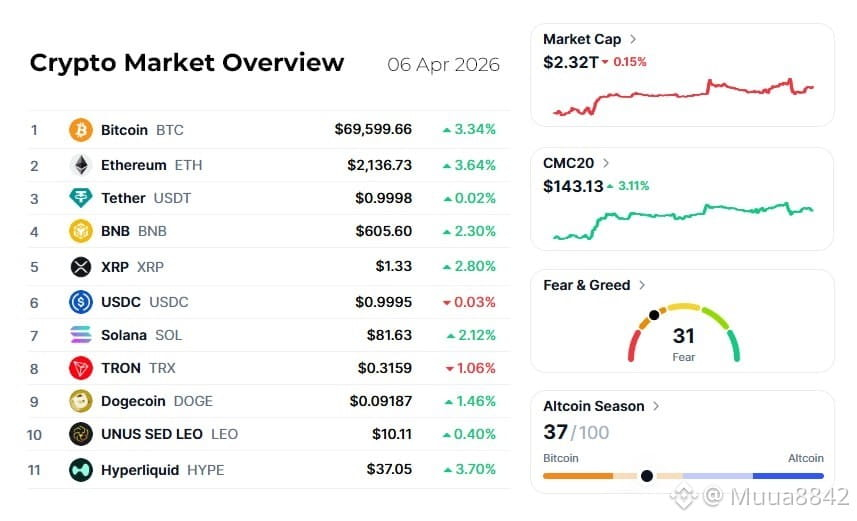Click the Dogecoin coin icon
857x521 pixels.
(81, 401)
